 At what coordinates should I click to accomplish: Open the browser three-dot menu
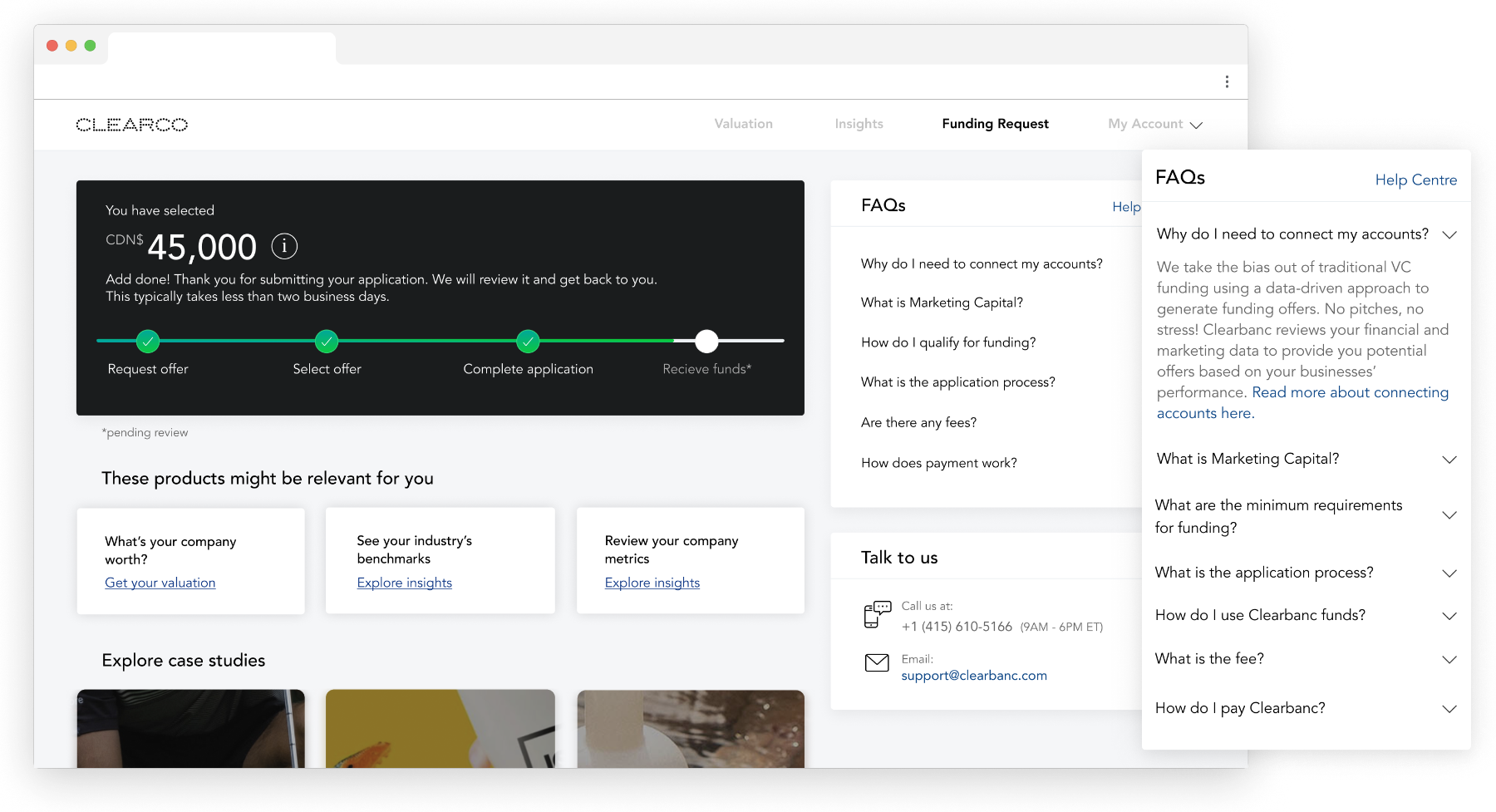coord(1227,81)
